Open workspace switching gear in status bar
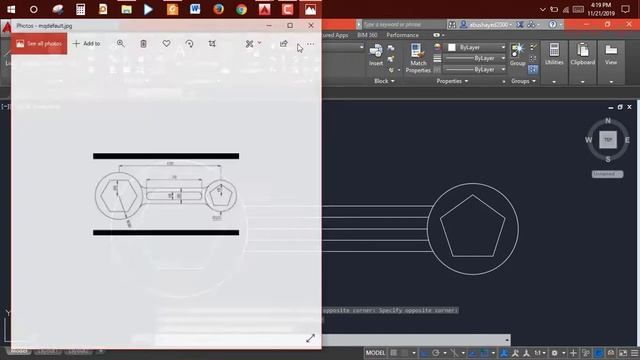The width and height of the screenshot is (640, 360). pyautogui.click(x=555, y=353)
